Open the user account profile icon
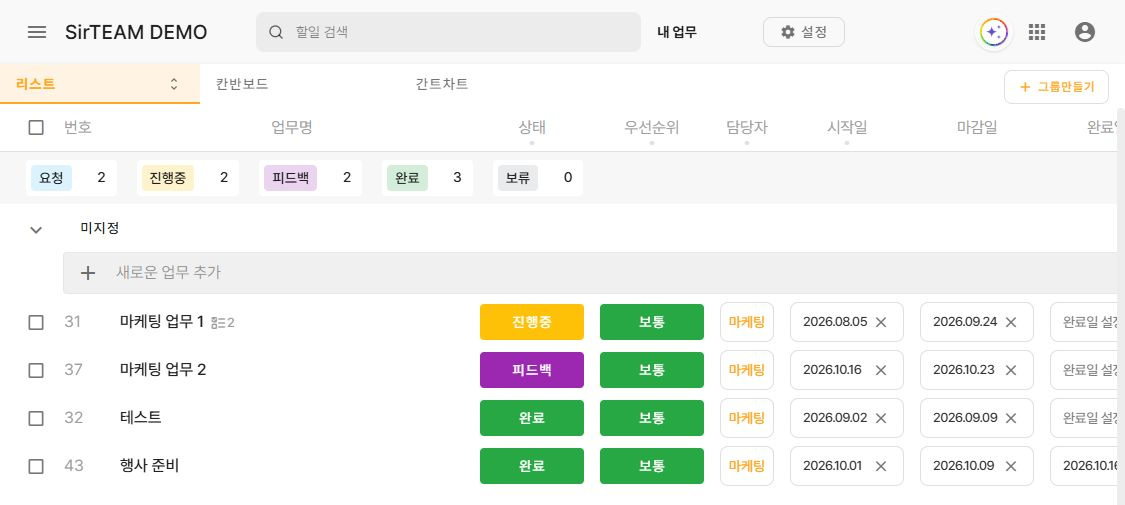 point(1085,32)
